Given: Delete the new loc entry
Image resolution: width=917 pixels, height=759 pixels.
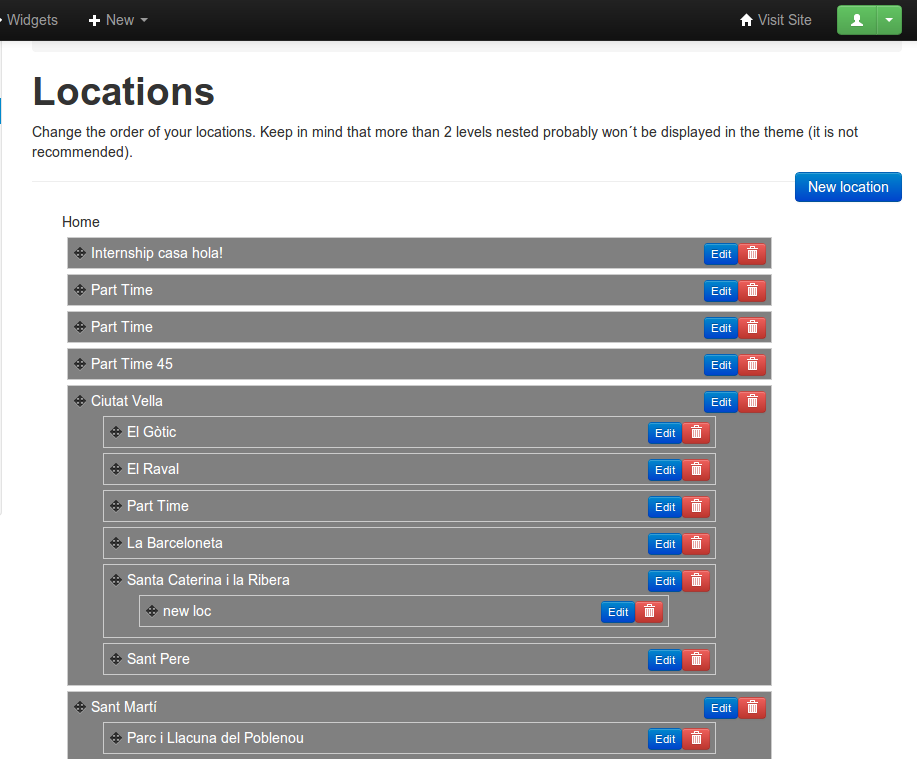Looking at the screenshot, I should [650, 612].
